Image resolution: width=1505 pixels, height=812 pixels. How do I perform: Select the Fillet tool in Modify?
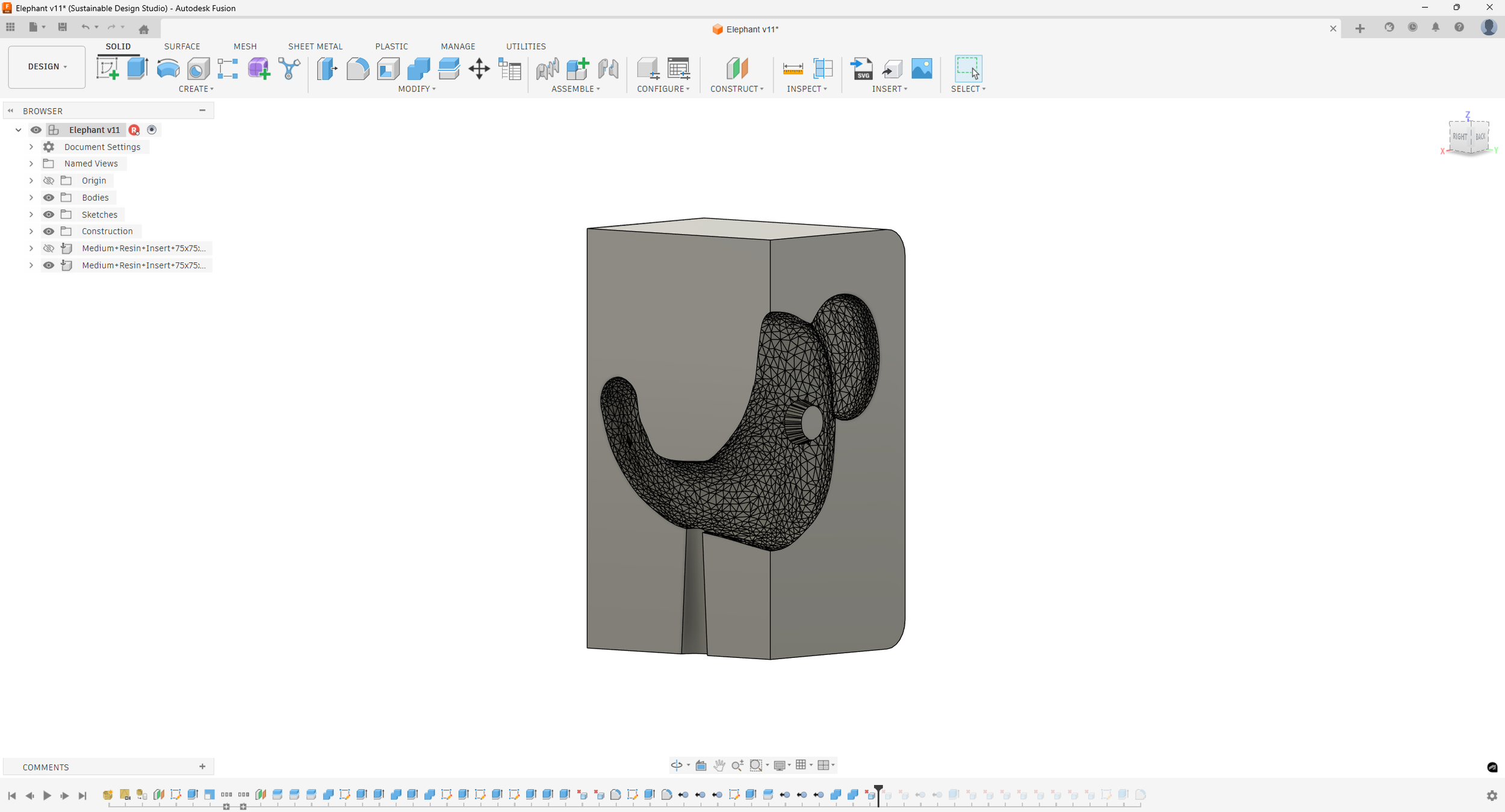[x=358, y=69]
